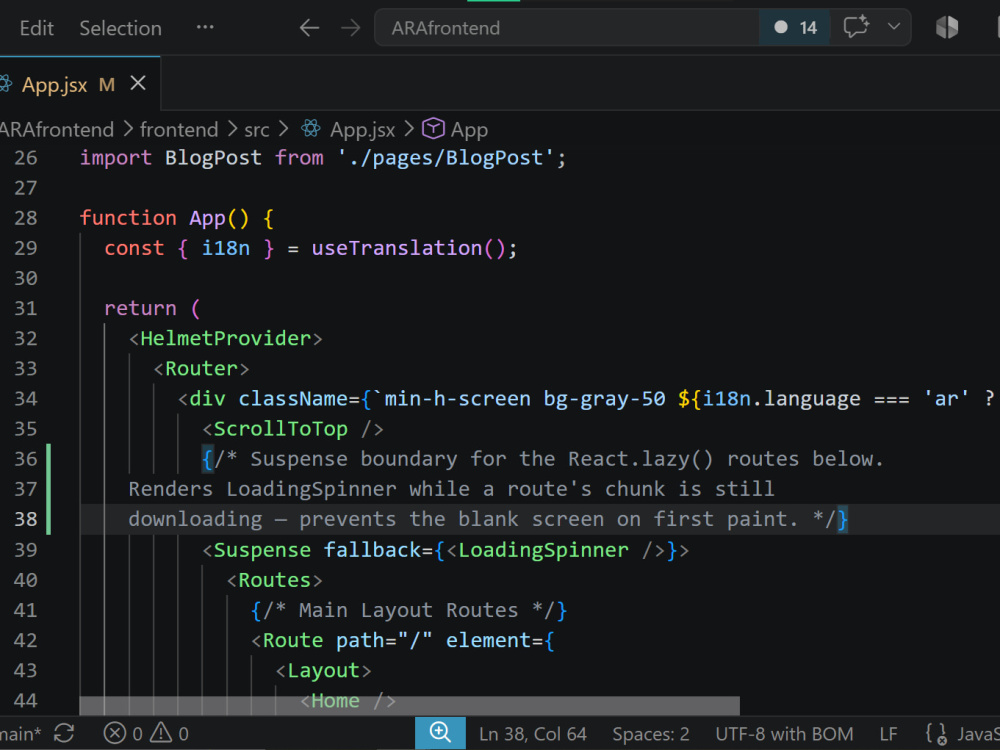Image resolution: width=1000 pixels, height=750 pixels.
Task: Click the zoom magnifier icon in status bar
Action: 440,733
